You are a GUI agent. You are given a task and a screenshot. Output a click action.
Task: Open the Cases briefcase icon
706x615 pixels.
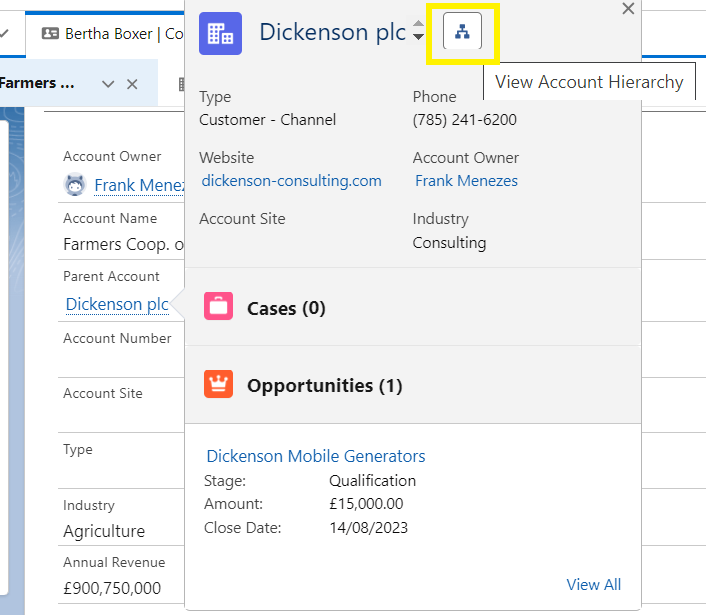point(218,306)
